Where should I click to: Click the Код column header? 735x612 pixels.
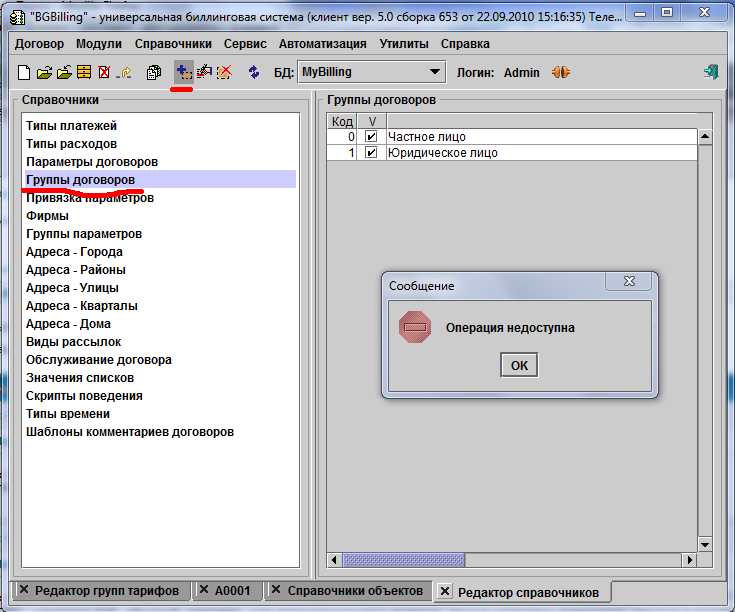[x=342, y=121]
